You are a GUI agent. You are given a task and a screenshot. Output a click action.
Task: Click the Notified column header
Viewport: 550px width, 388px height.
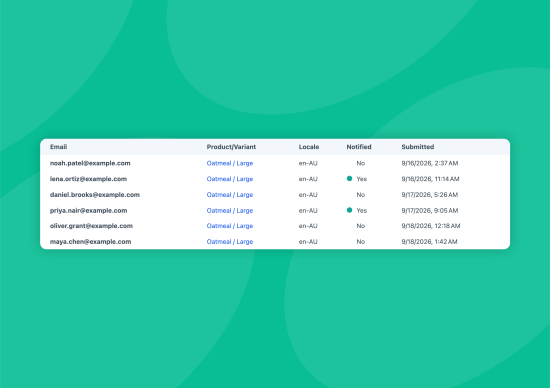coord(359,147)
